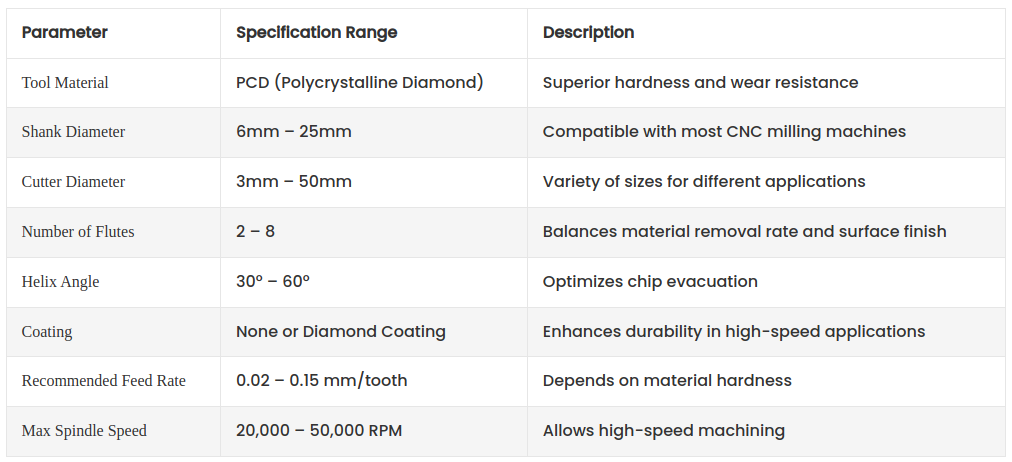Select the Coating row label
Viewport: 1012px width, 462px height.
(x=47, y=332)
